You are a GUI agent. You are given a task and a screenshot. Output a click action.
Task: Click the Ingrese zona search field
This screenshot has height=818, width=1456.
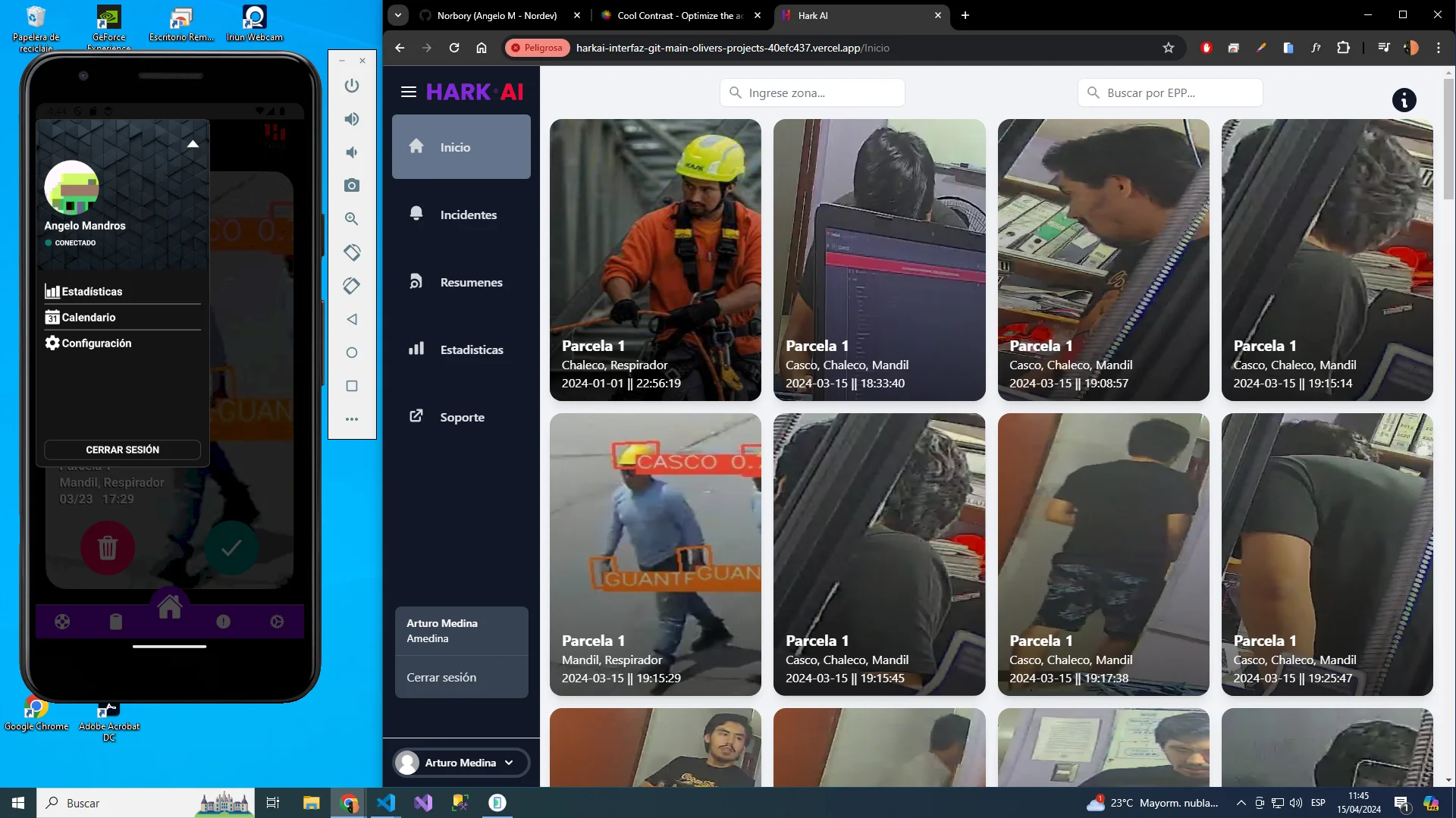812,92
